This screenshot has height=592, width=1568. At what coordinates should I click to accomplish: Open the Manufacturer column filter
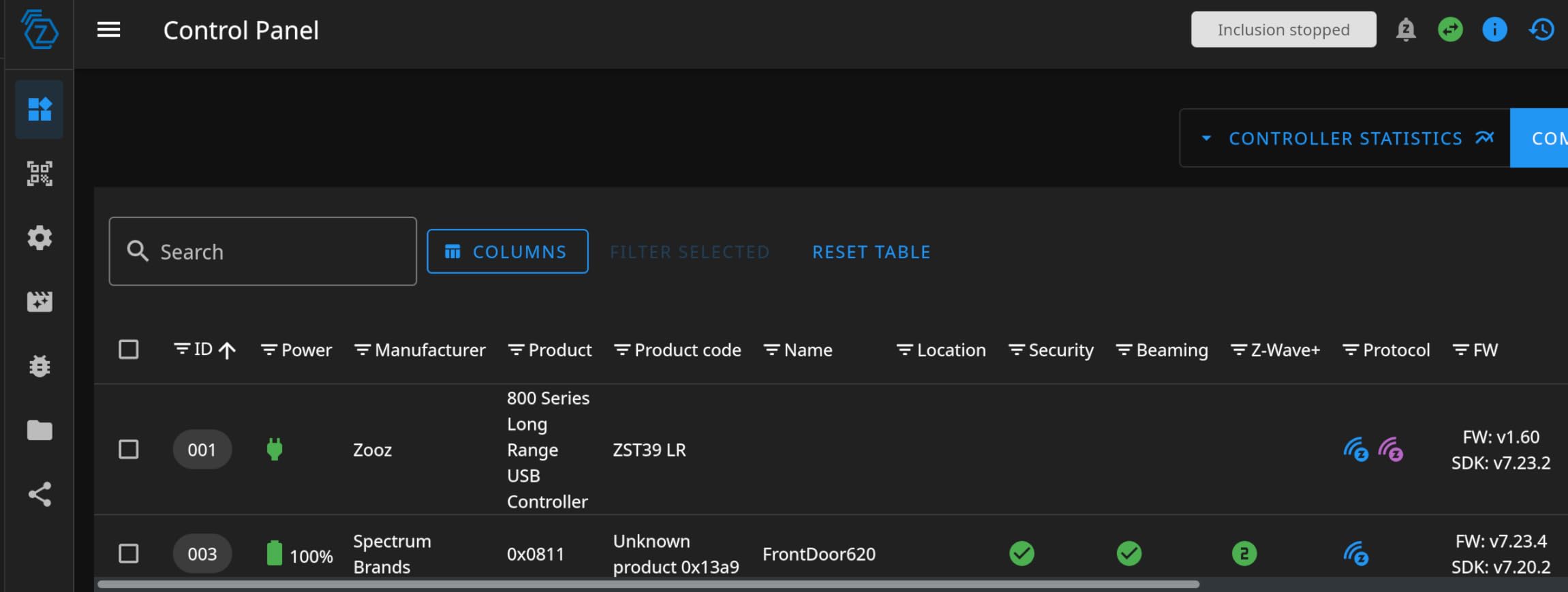362,350
